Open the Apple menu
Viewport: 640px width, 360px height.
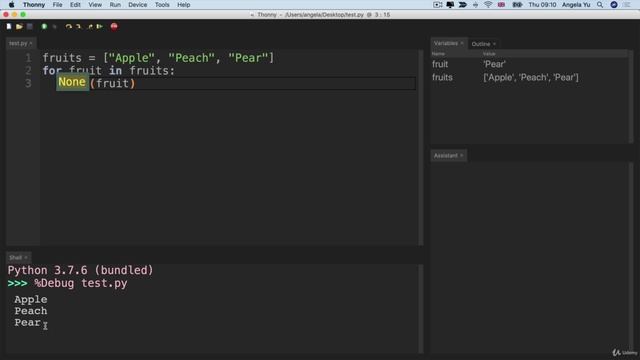coord(11,5)
